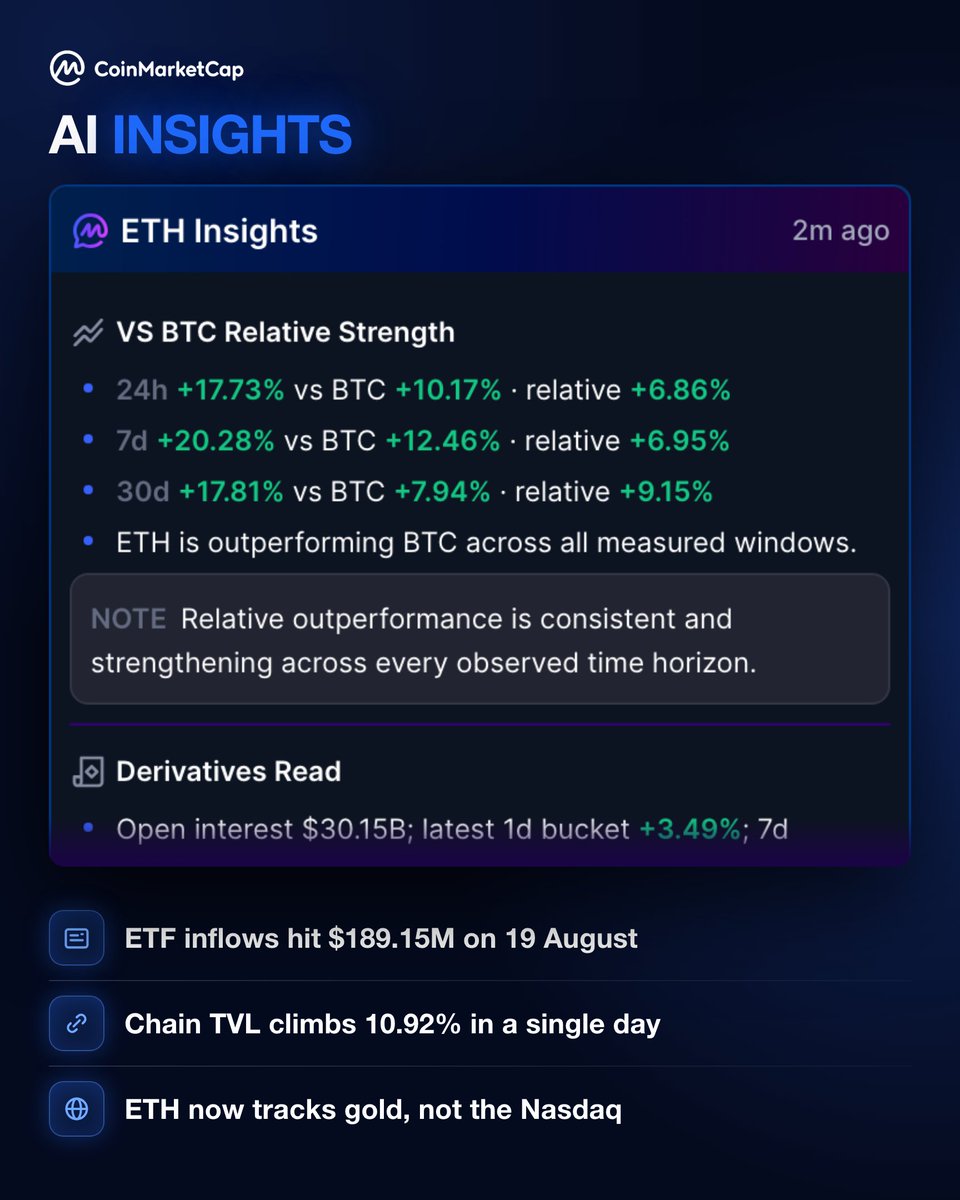Screen dimensions: 960x1200
Task: Open the ETH now tracks gold headline
Action: tap(373, 1109)
